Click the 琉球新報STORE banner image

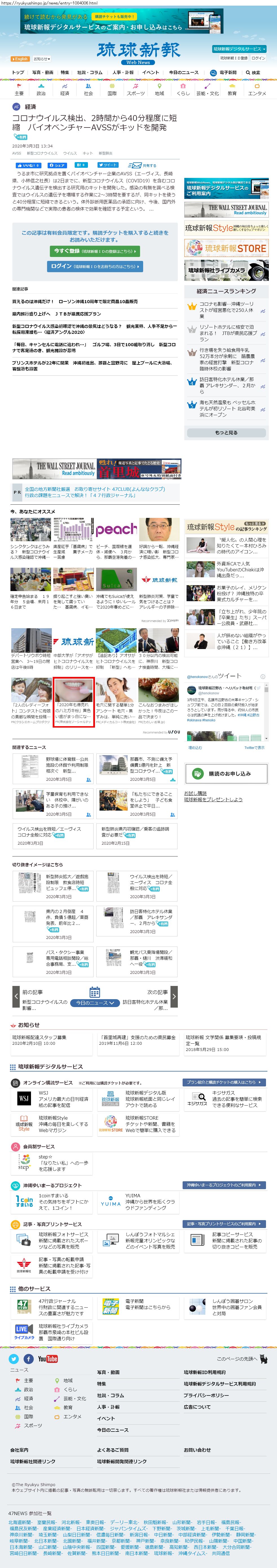[x=226, y=248]
